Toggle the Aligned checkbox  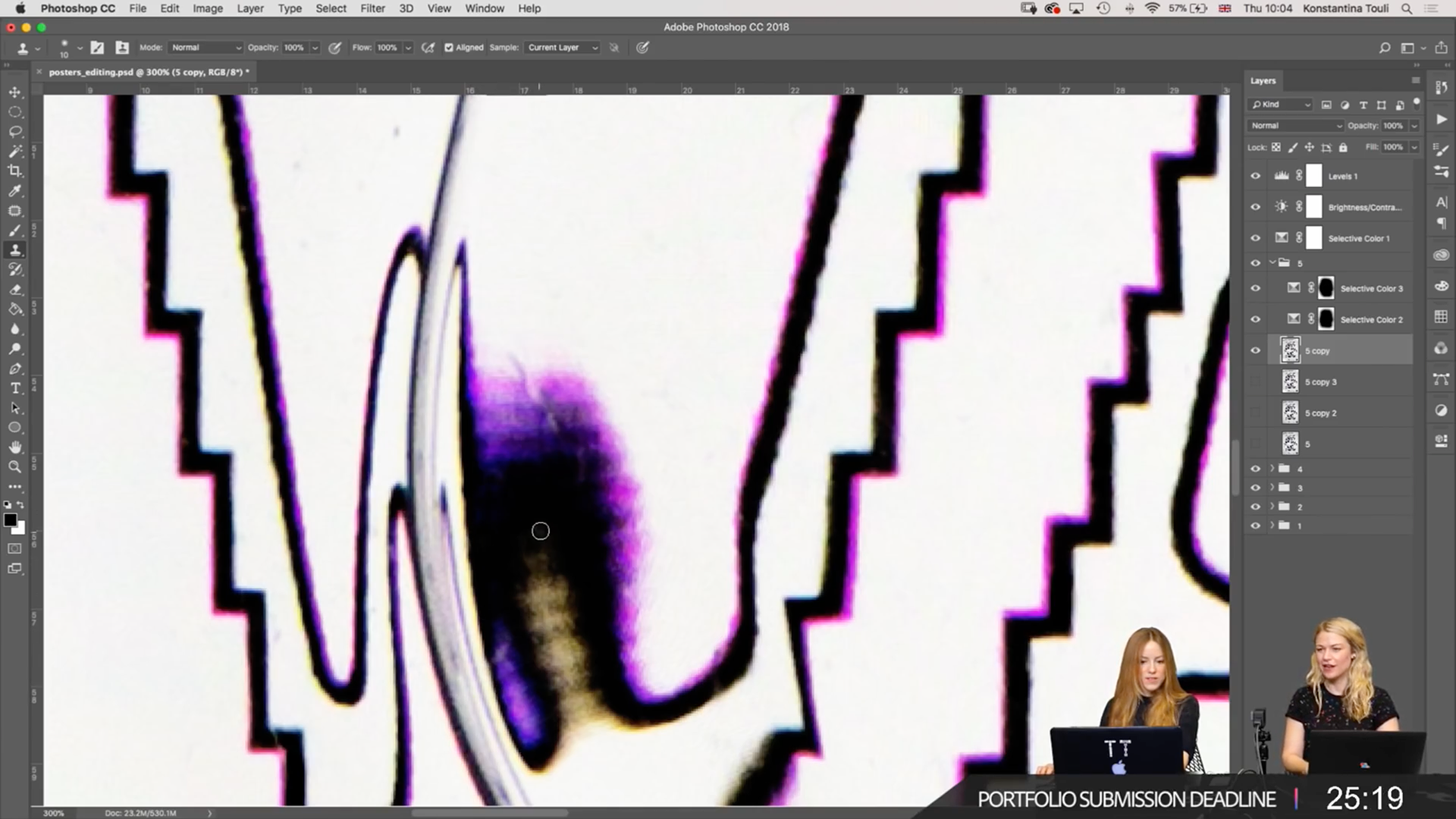[449, 48]
